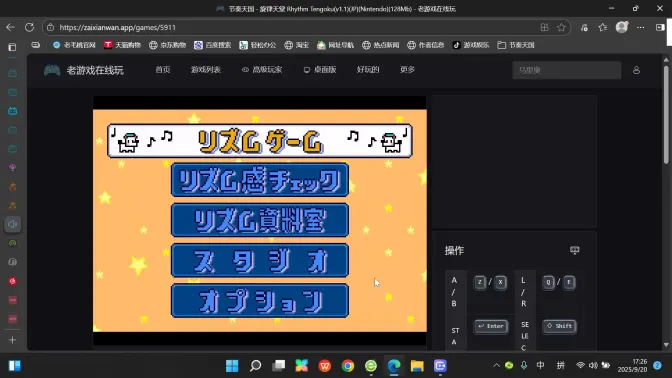The width and height of the screenshot is (672, 378).
Task: Toggle the browser sidebar panel icon
Action: point(660,27)
